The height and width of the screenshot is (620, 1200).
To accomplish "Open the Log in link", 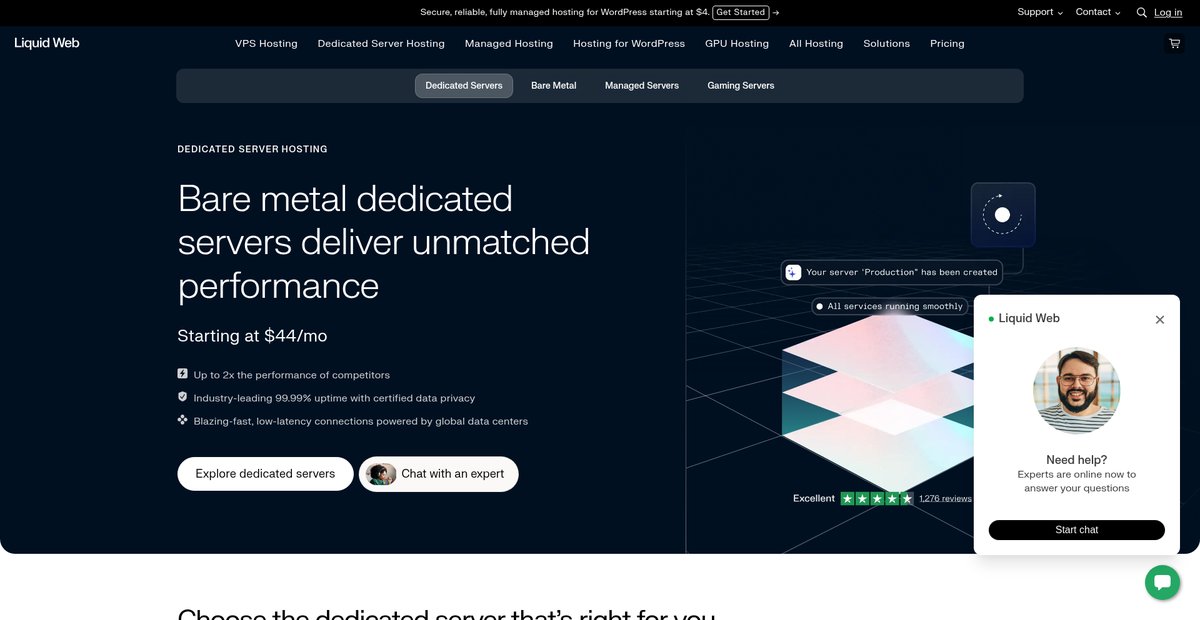I will pyautogui.click(x=1168, y=13).
